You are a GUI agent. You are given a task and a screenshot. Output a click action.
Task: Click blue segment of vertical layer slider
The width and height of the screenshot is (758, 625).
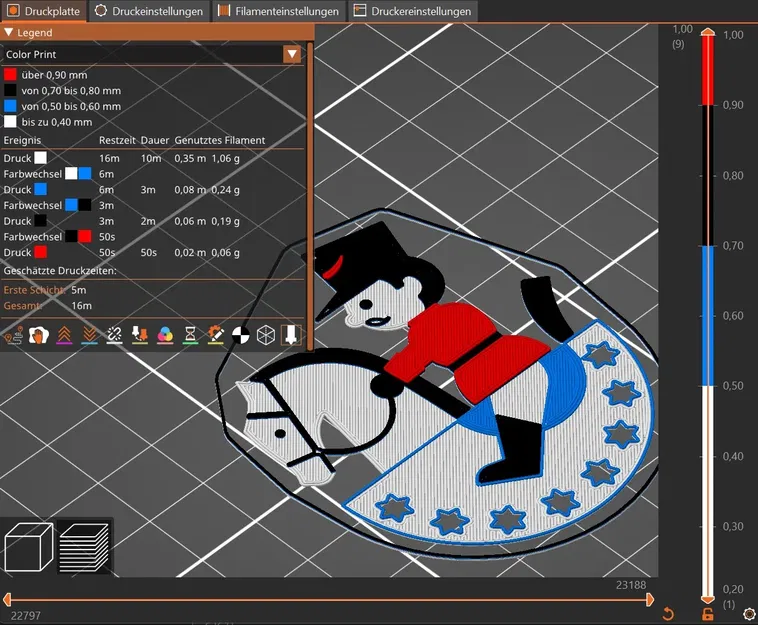(708, 316)
